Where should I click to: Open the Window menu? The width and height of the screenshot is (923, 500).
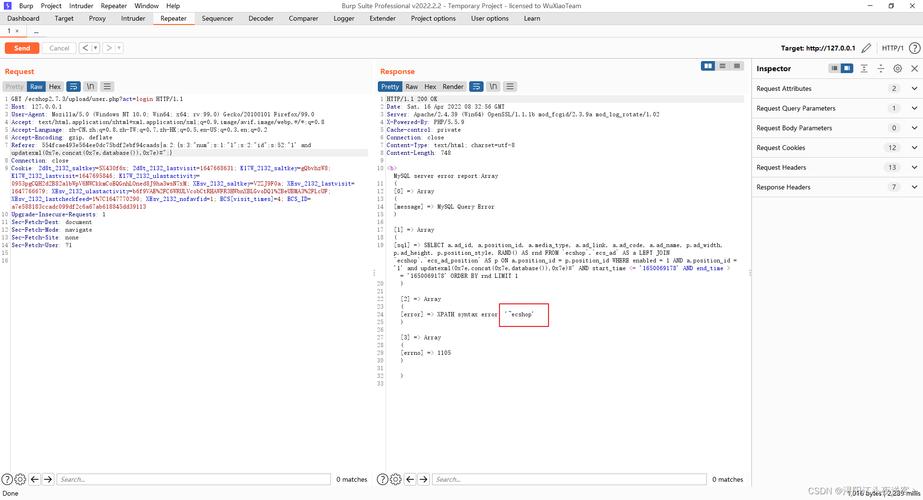click(x=147, y=6)
